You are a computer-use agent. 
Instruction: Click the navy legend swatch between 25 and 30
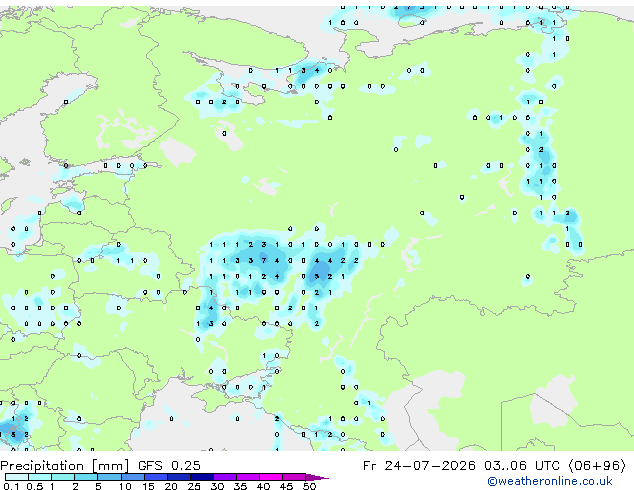coord(202,477)
